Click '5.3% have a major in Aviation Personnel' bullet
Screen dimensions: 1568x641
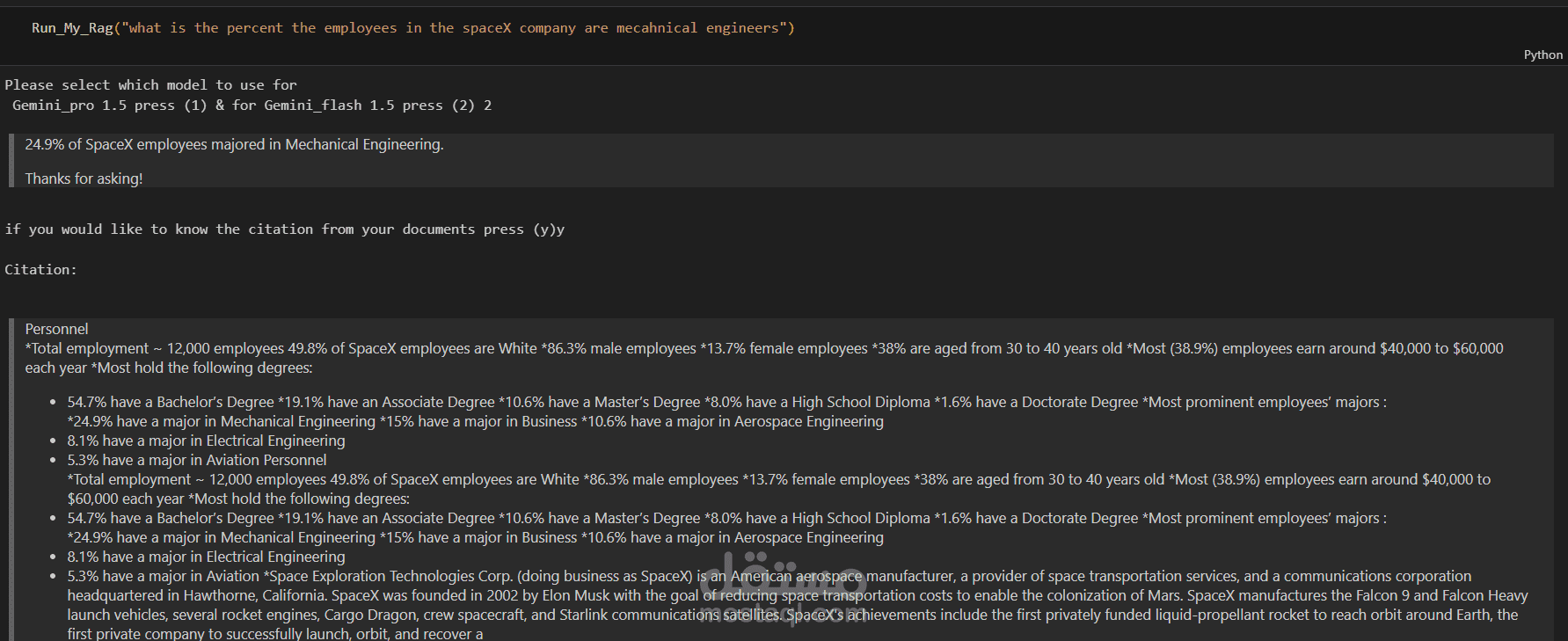(x=197, y=460)
